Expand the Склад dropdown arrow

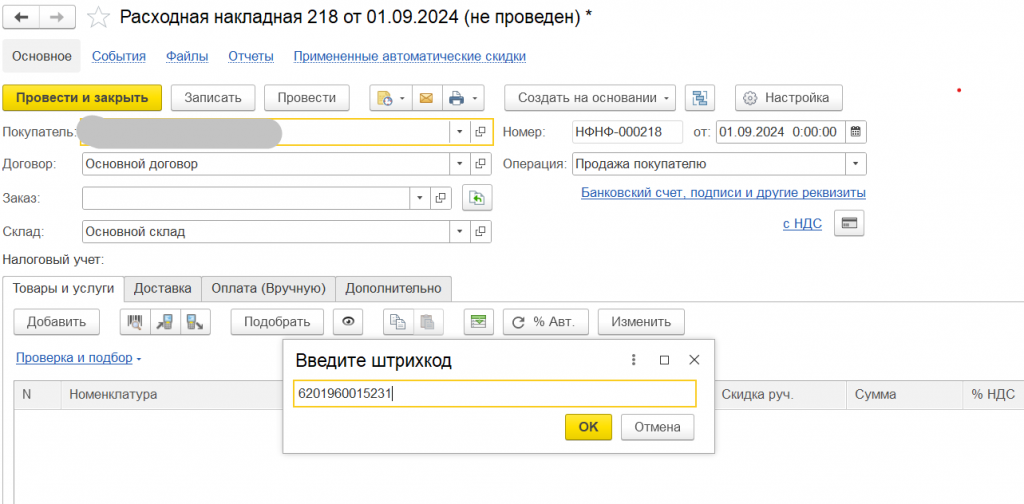[459, 232]
